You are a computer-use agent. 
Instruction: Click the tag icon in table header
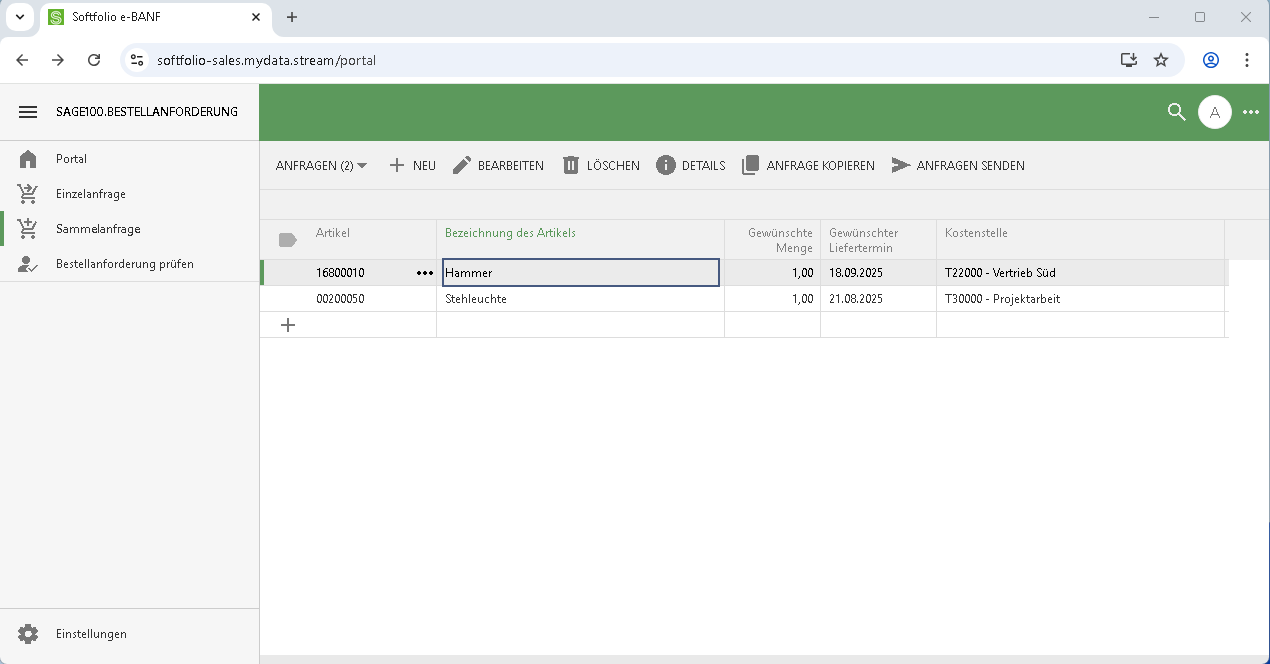point(288,240)
